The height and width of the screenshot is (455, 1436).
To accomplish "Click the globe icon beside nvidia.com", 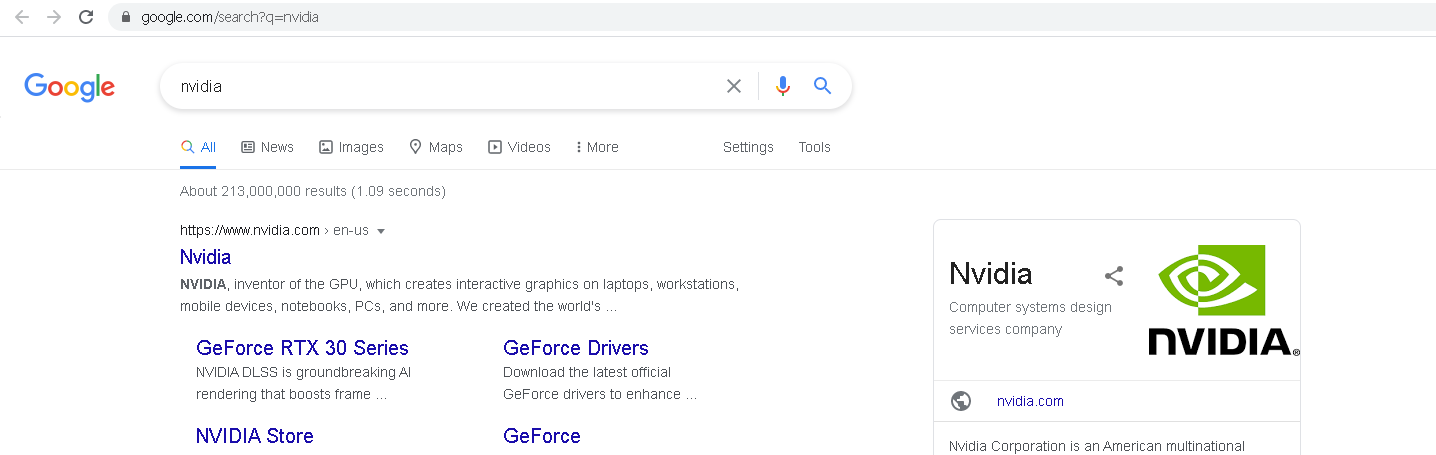I will (961, 401).
